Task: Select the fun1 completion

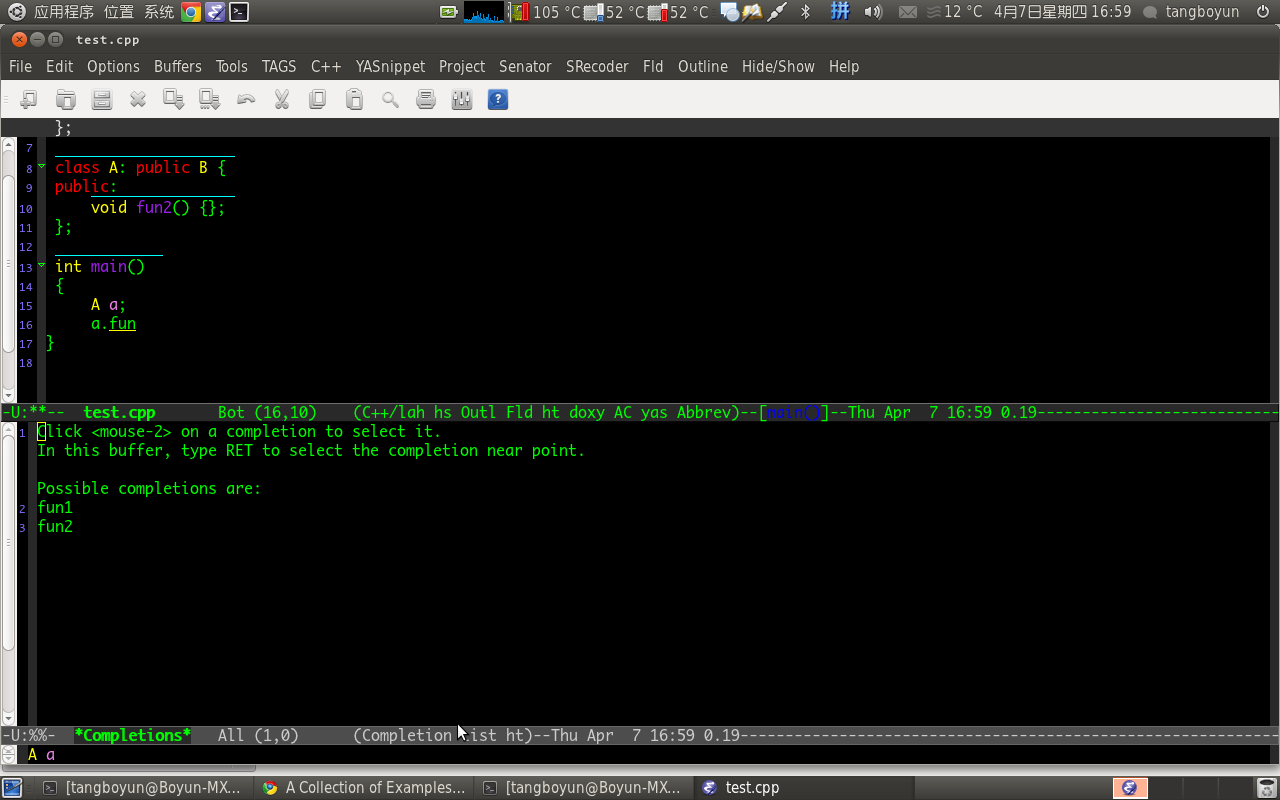Action: pyautogui.click(x=55, y=507)
